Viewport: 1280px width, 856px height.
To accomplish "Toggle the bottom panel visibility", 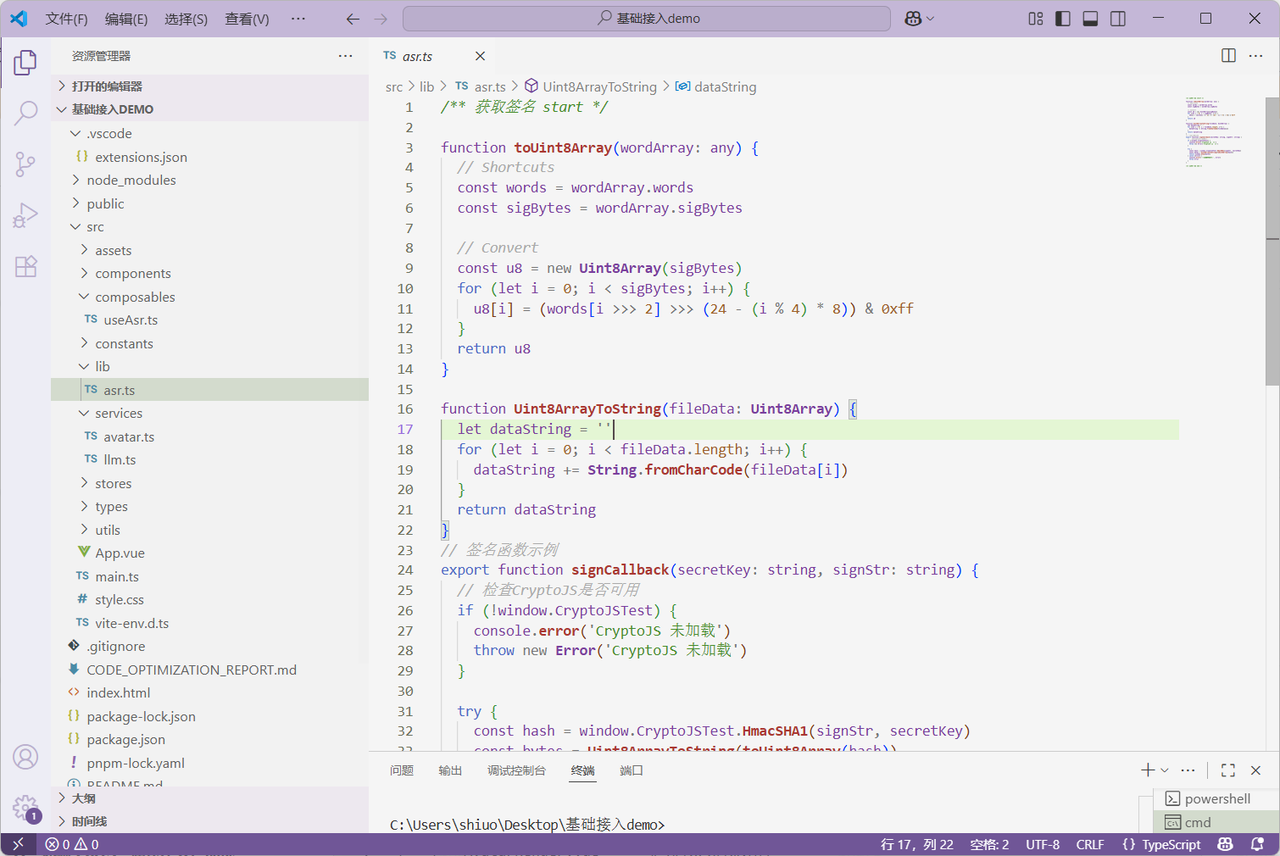I will coord(1091,19).
